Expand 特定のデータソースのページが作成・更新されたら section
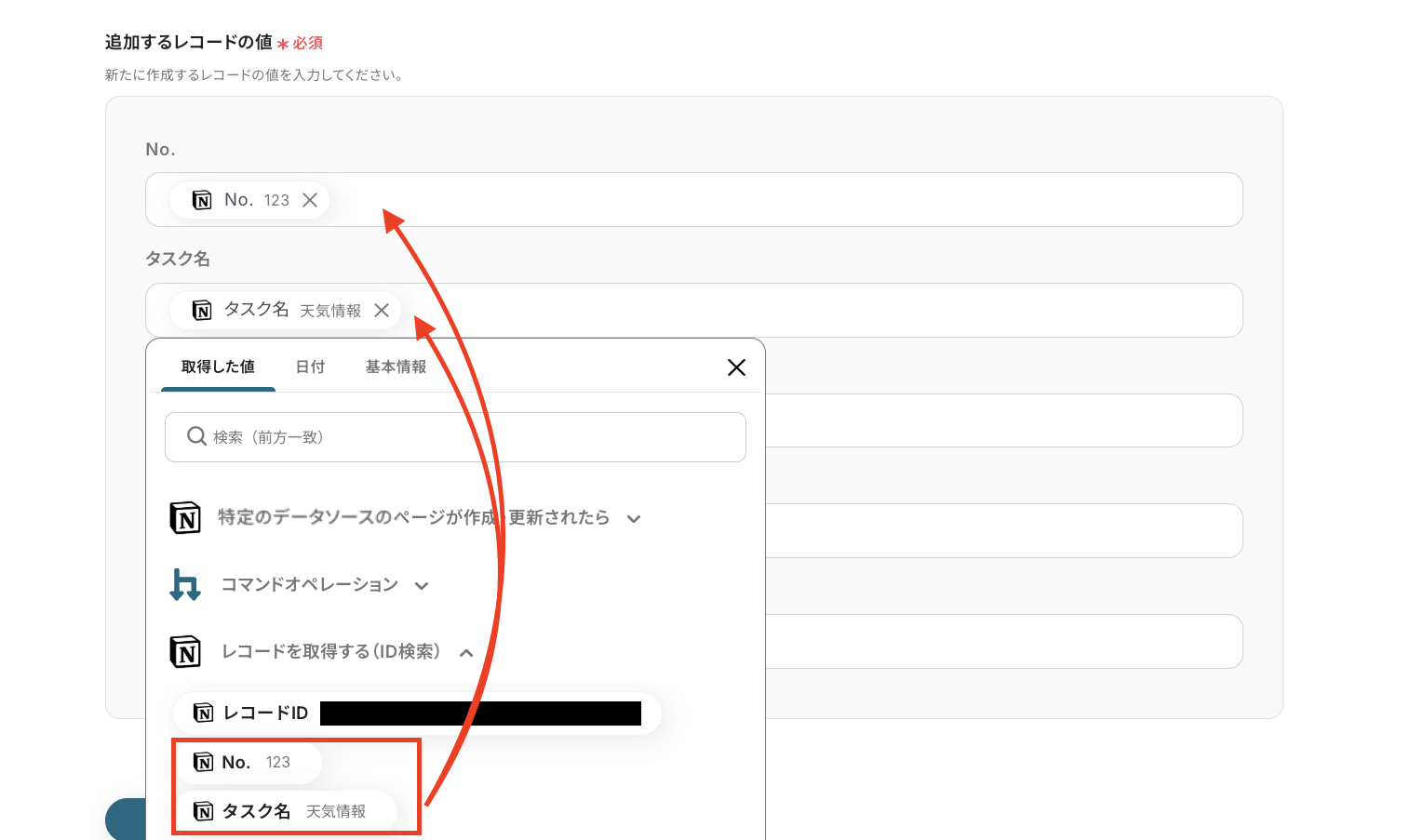This screenshot has width=1424, height=840. 634,519
